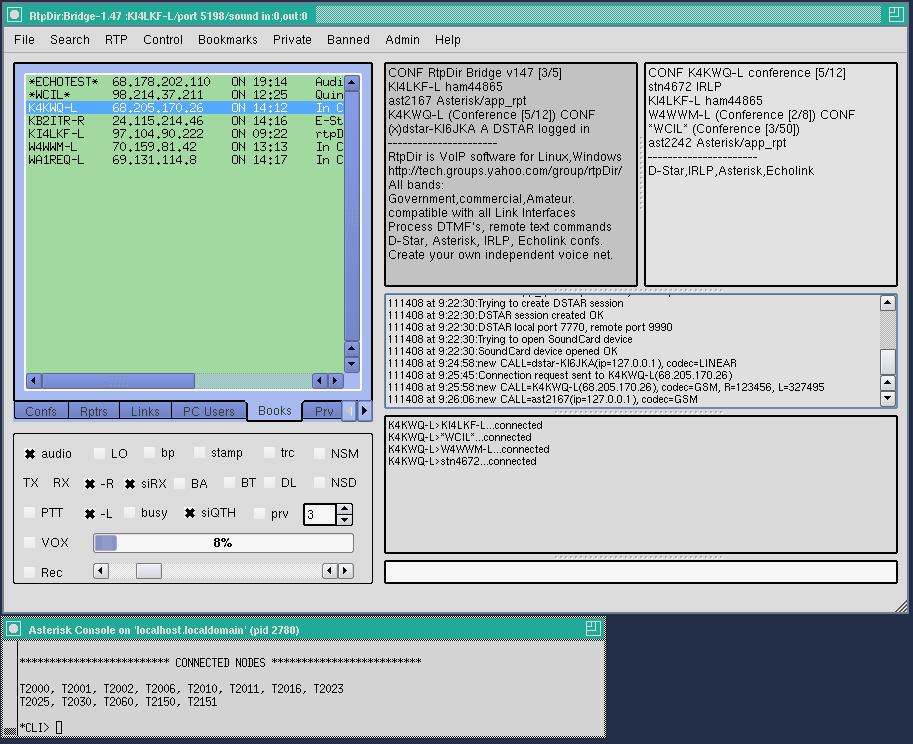The image size is (913, 744).
Task: Enable the DL checkbox
Action: coord(269,482)
